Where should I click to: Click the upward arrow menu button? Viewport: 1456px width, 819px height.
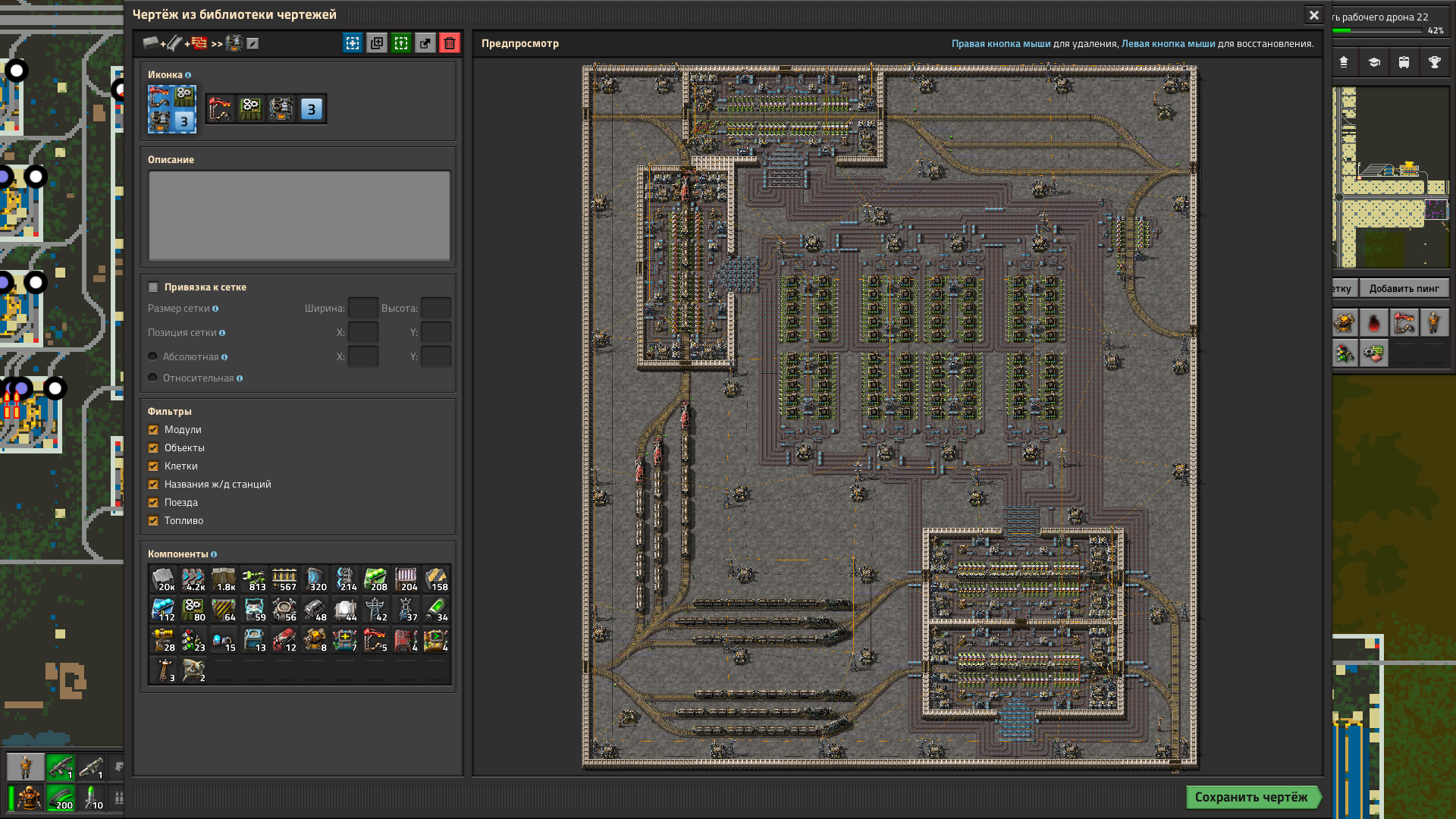pos(1343,62)
